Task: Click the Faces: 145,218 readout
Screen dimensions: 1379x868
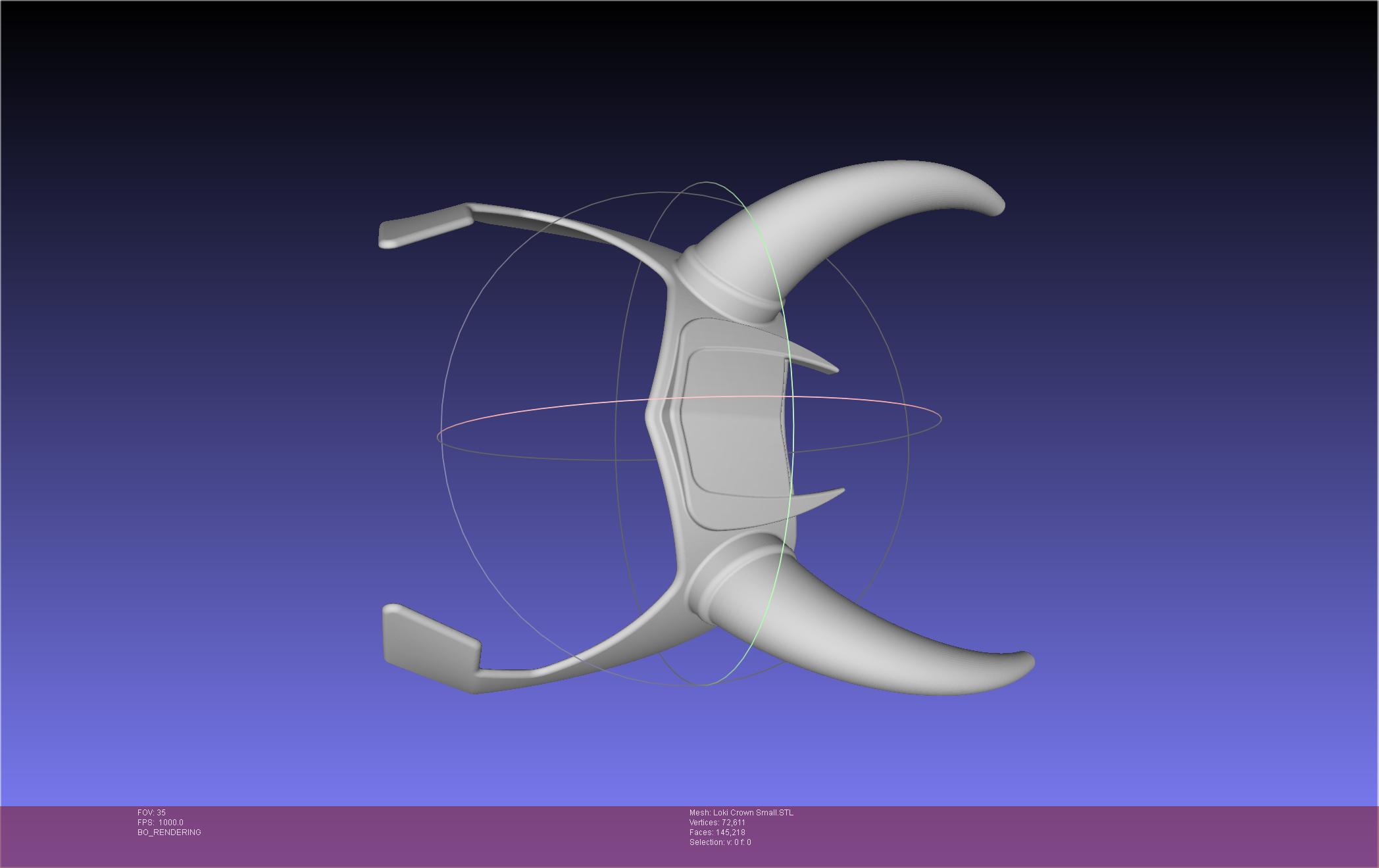Action: click(x=717, y=832)
